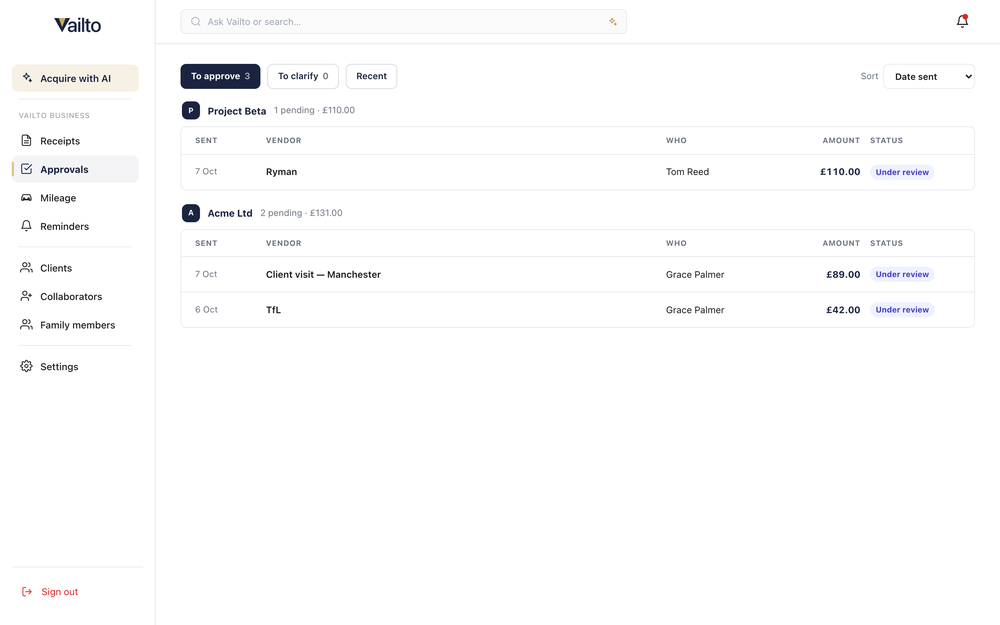The height and width of the screenshot is (625, 1000).
Task: Open Settings from sidebar
Action: (75, 367)
